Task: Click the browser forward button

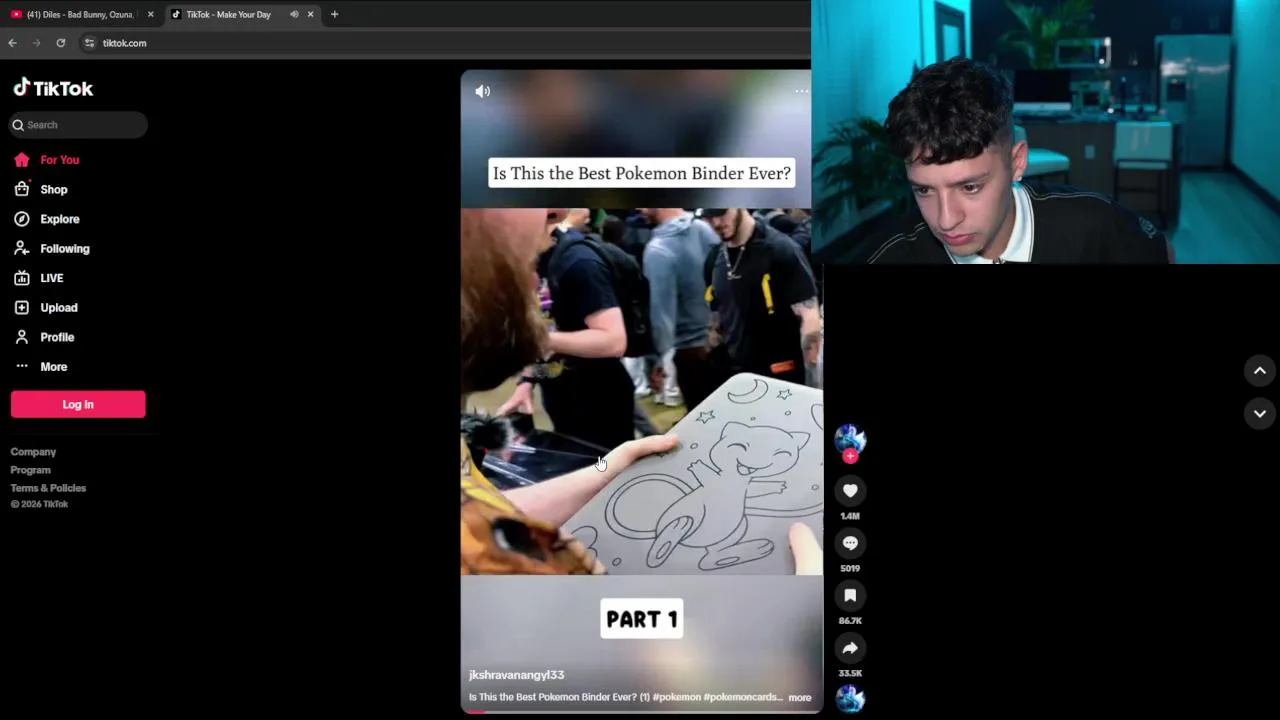Action: 36,43
